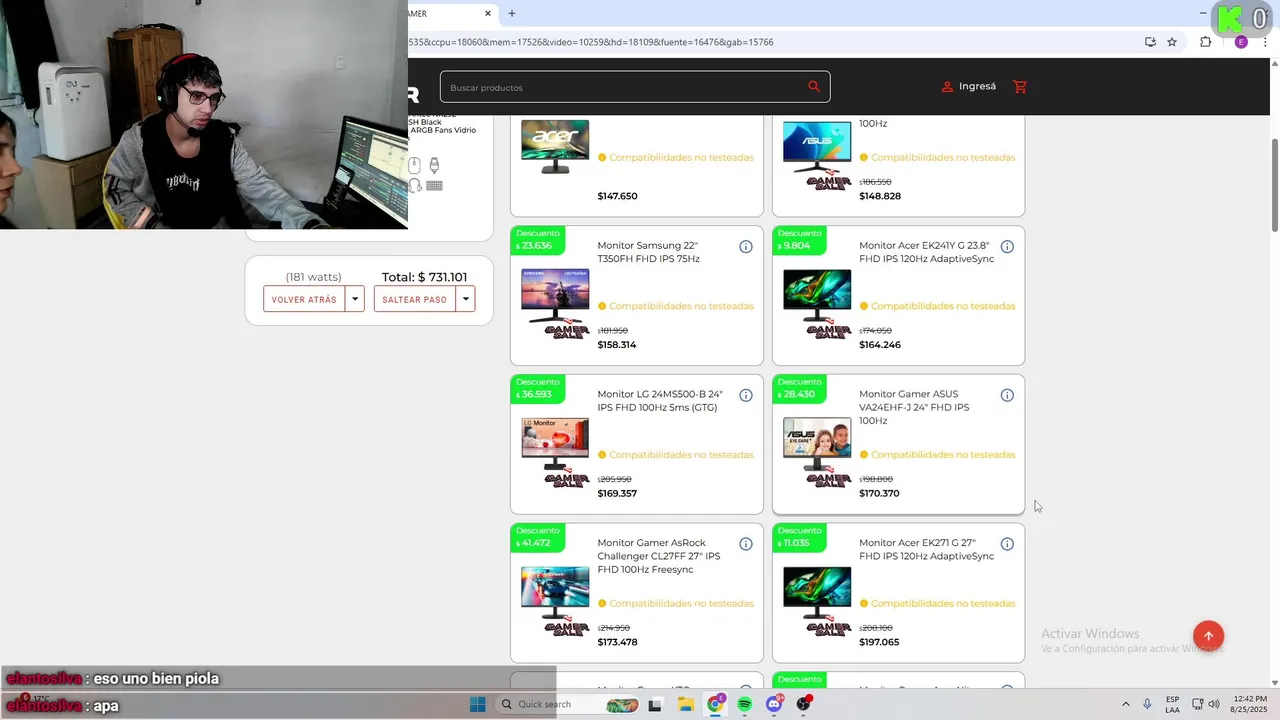Select the keyboard peripheral step icon

(x=434, y=185)
